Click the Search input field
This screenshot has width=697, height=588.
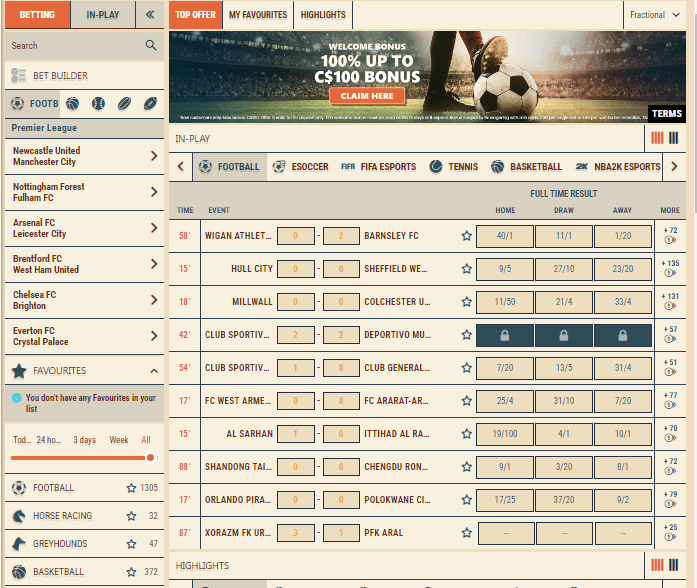84,45
